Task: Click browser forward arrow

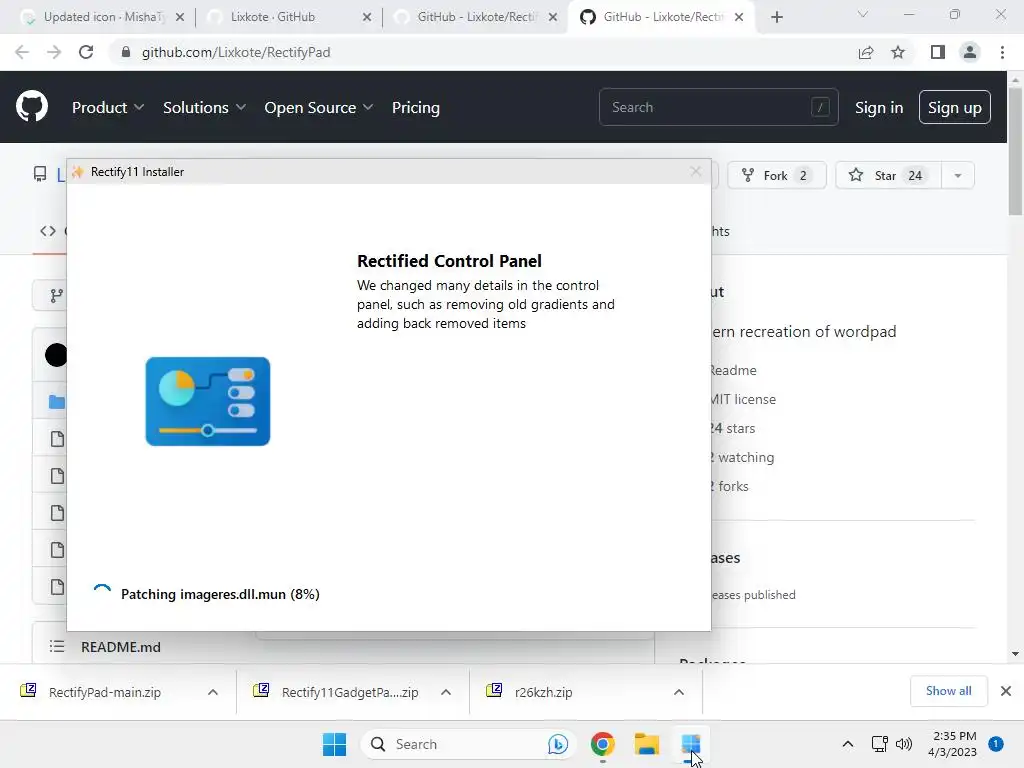Action: [54, 52]
